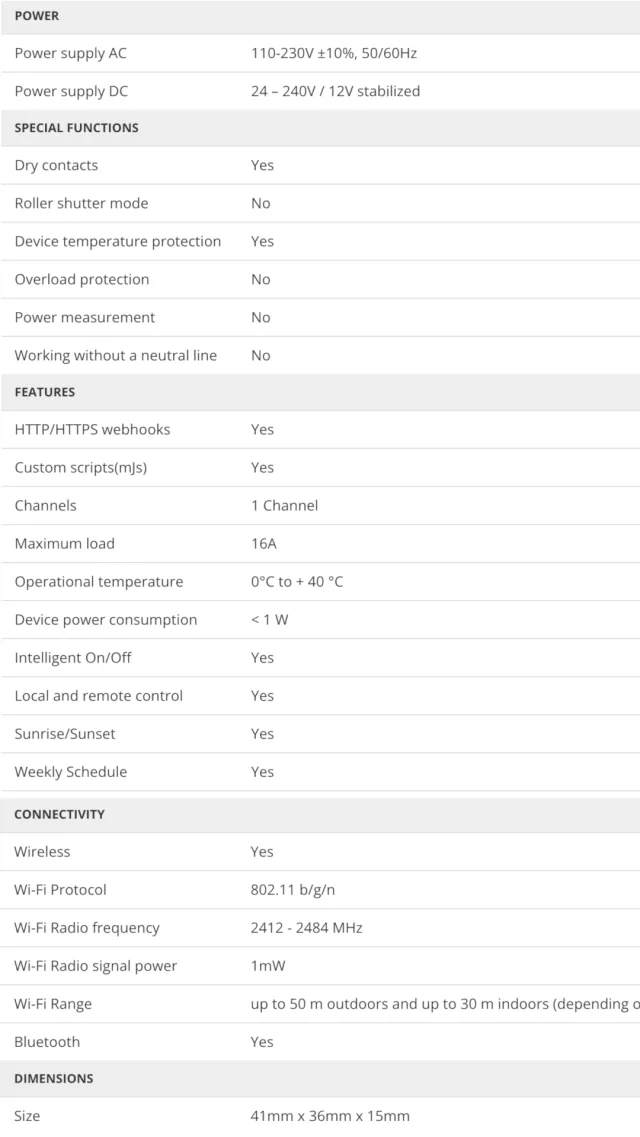The image size is (640, 1137).
Task: Click the Operational temperature value 0°C to + 40 °C
Action: click(x=296, y=581)
